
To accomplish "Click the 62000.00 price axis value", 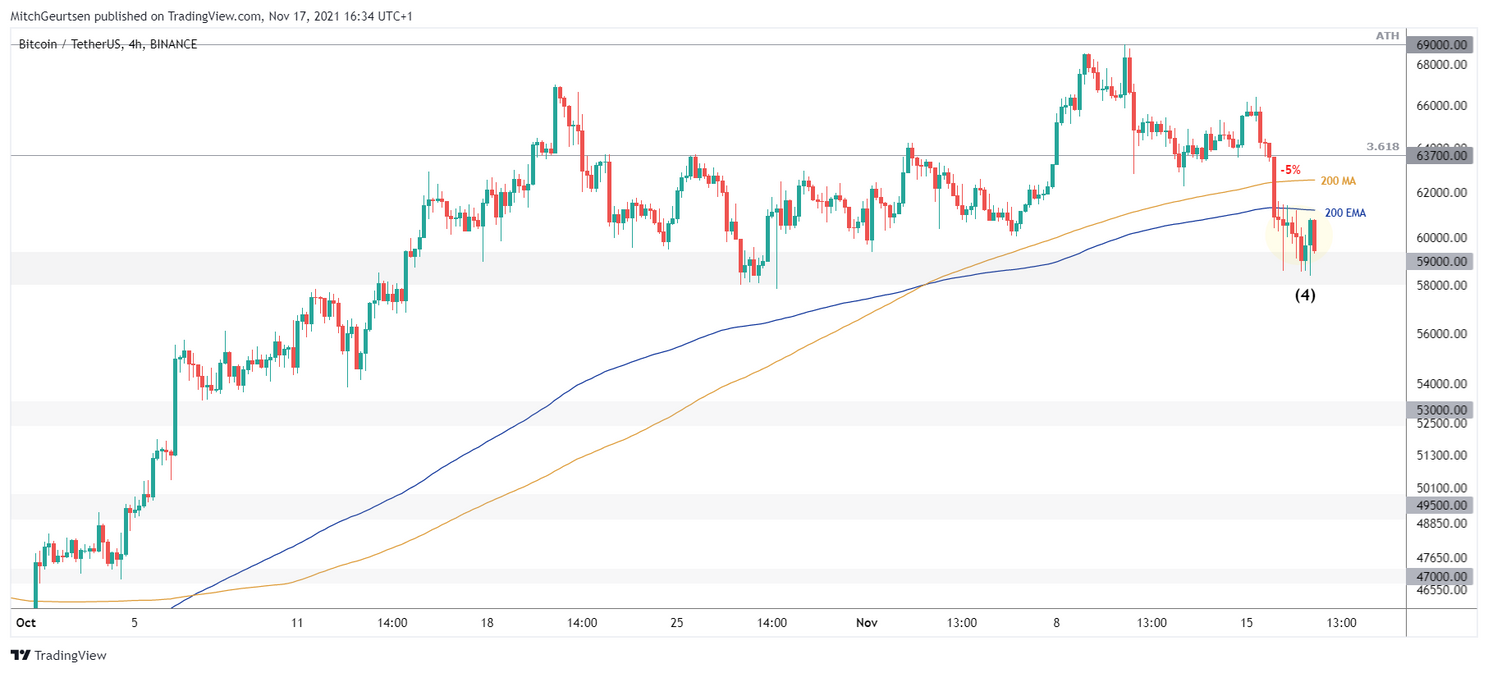I will pos(1441,193).
